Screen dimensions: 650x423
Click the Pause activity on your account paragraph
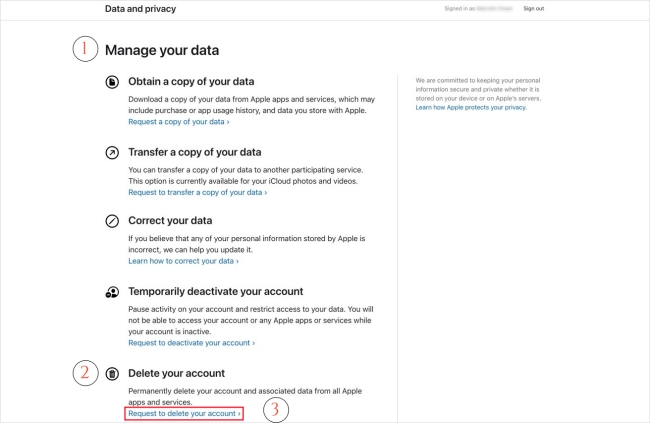pyautogui.click(x=251, y=321)
